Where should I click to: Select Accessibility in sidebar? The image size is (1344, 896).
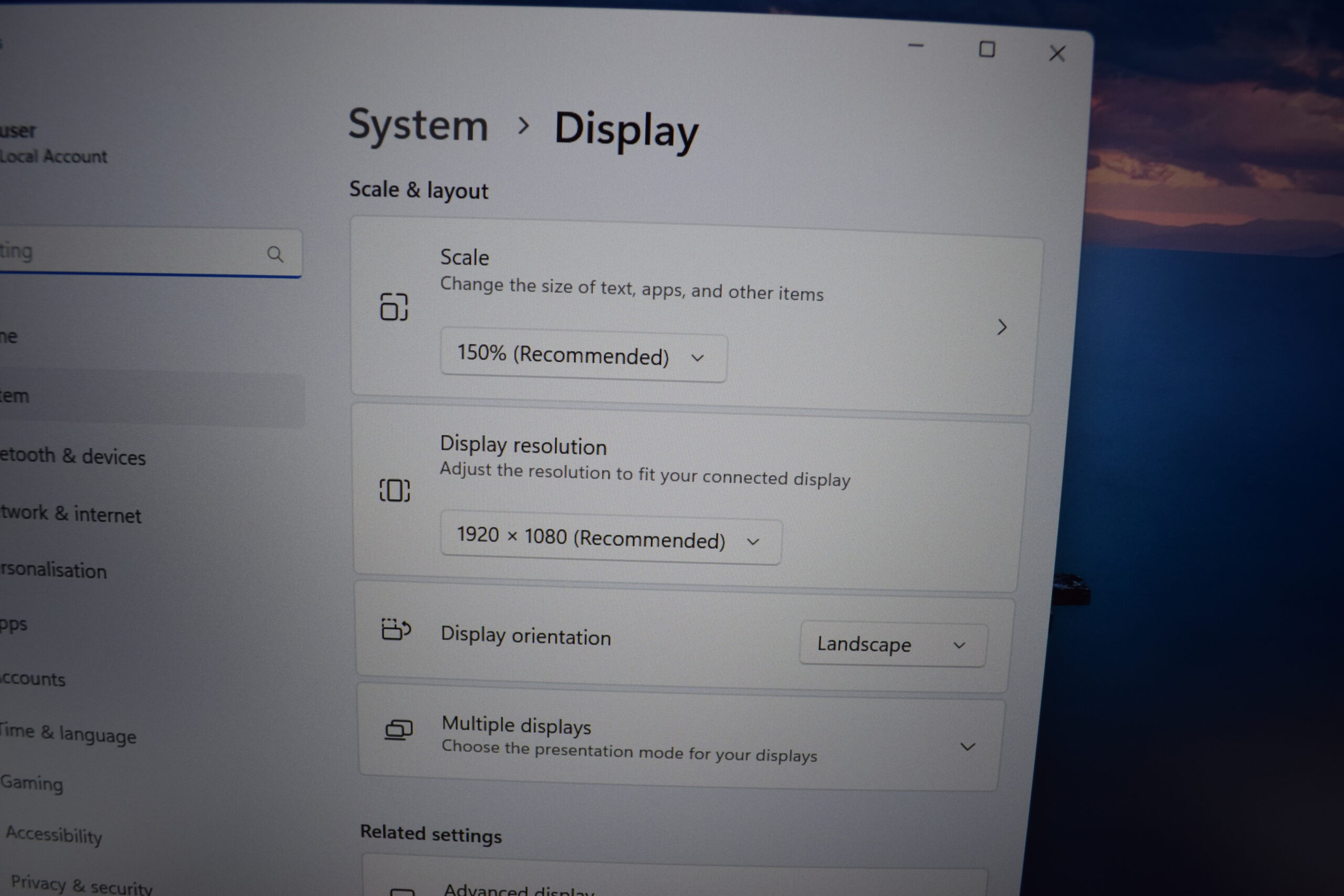54,835
